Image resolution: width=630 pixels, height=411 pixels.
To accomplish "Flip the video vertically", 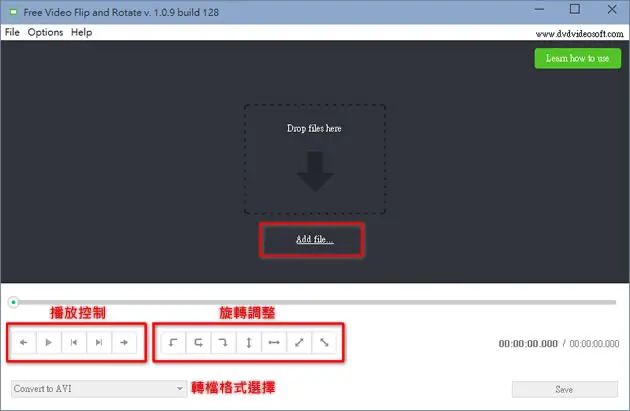I will (249, 342).
